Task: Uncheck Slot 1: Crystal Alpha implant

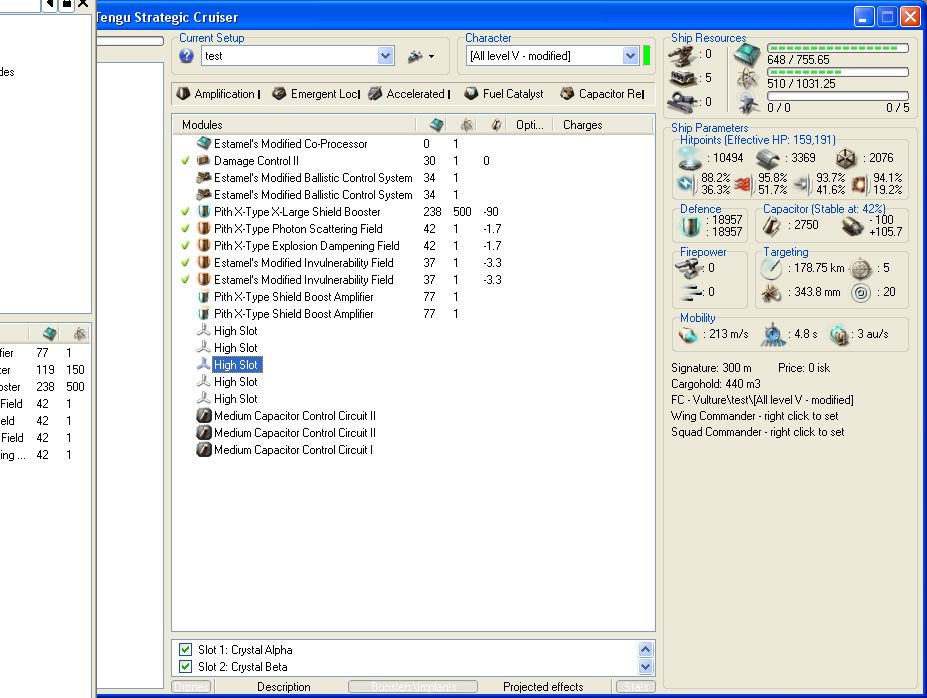Action: (x=185, y=650)
